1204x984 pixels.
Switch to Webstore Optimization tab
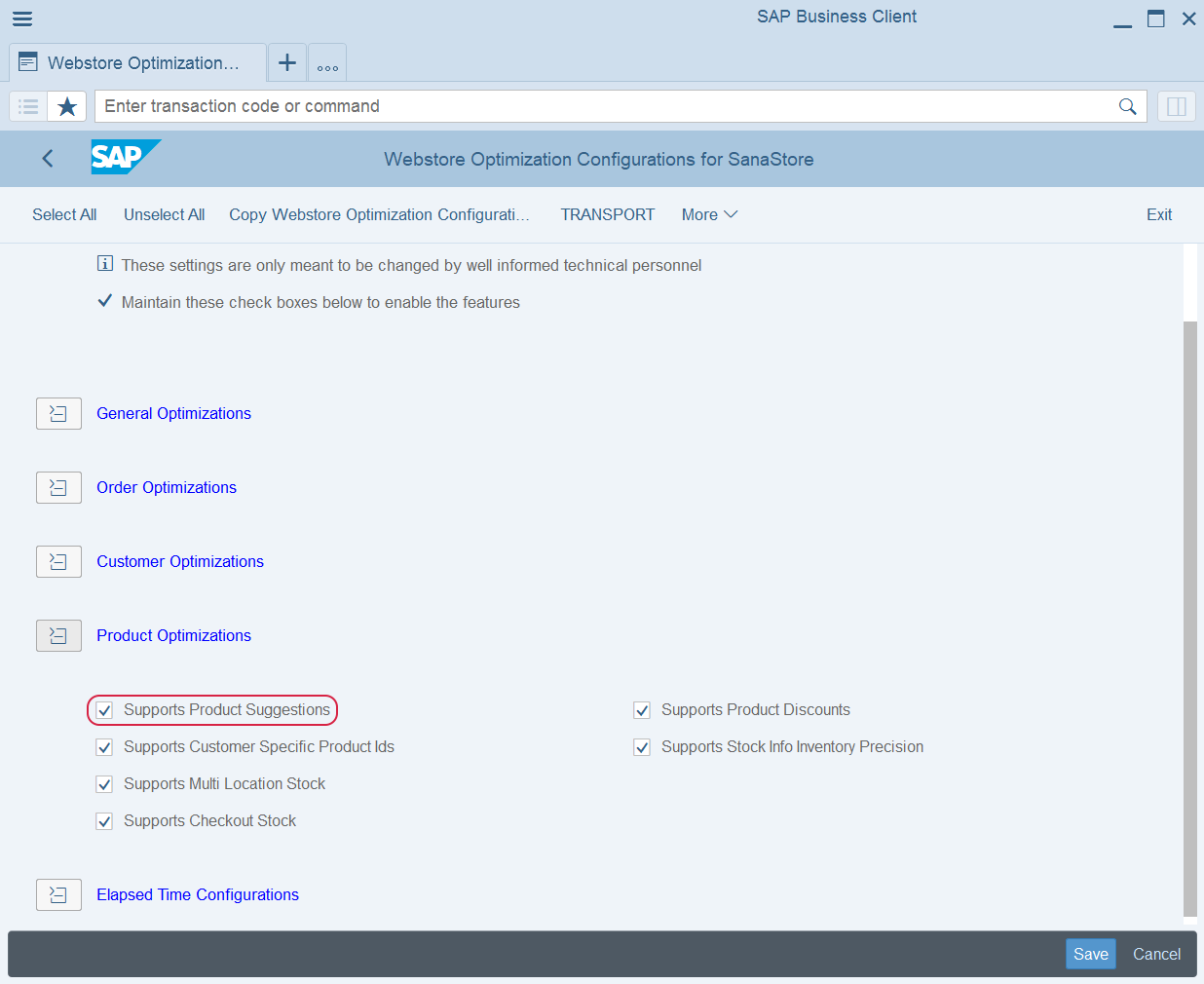[137, 63]
